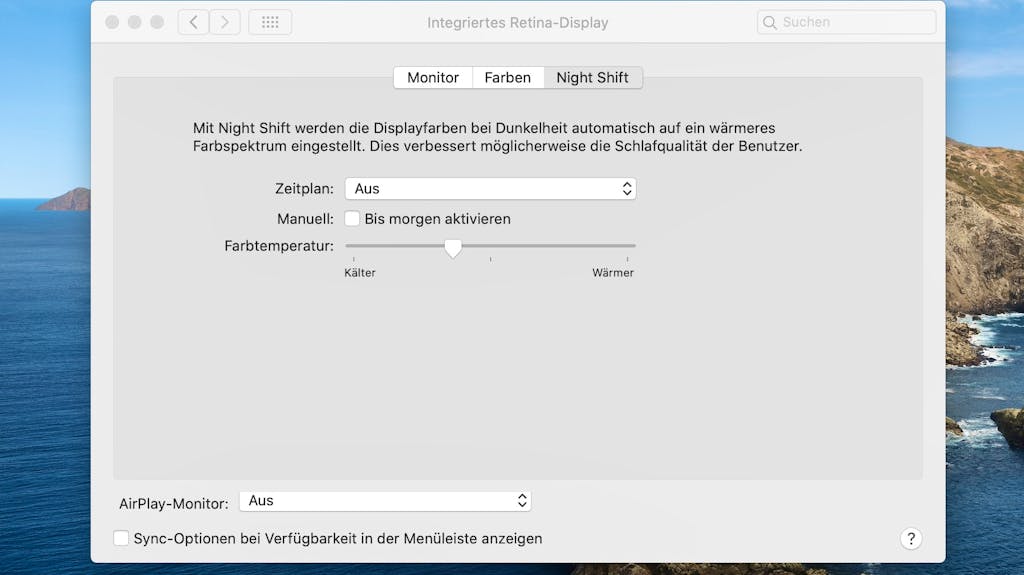The width and height of the screenshot is (1024, 575).
Task: Open the AirPlay-Monitor dropdown
Action: tap(385, 501)
